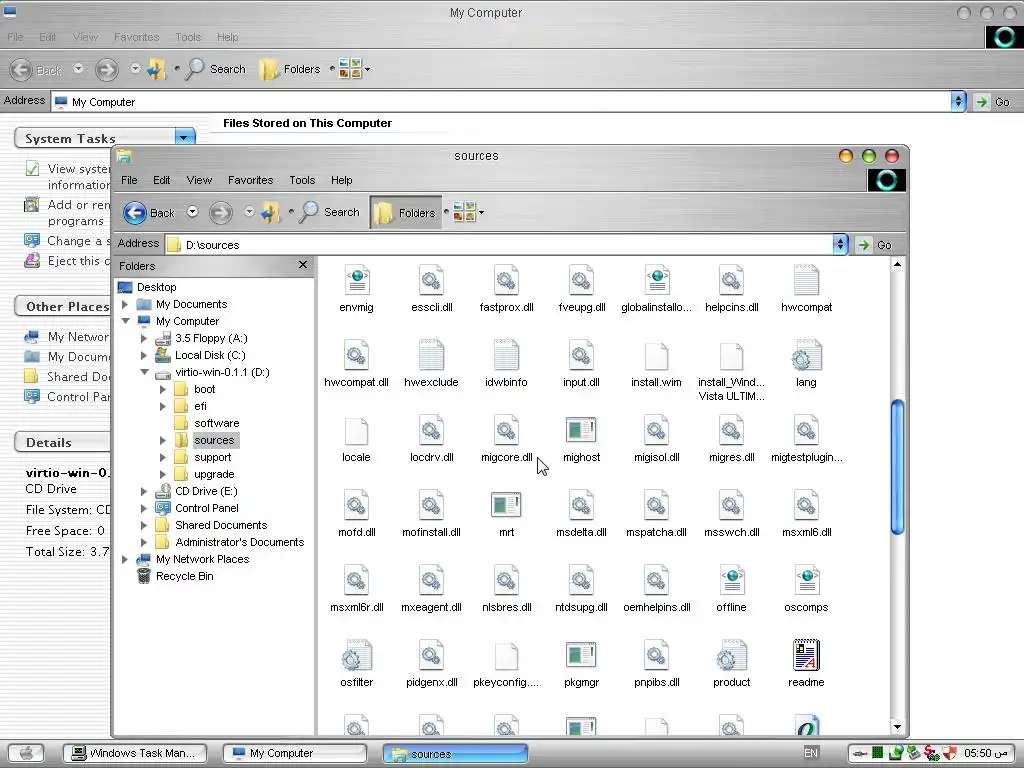Toggle the Folders pane button in sources
Viewport: 1024px width, 768px height.
click(406, 212)
